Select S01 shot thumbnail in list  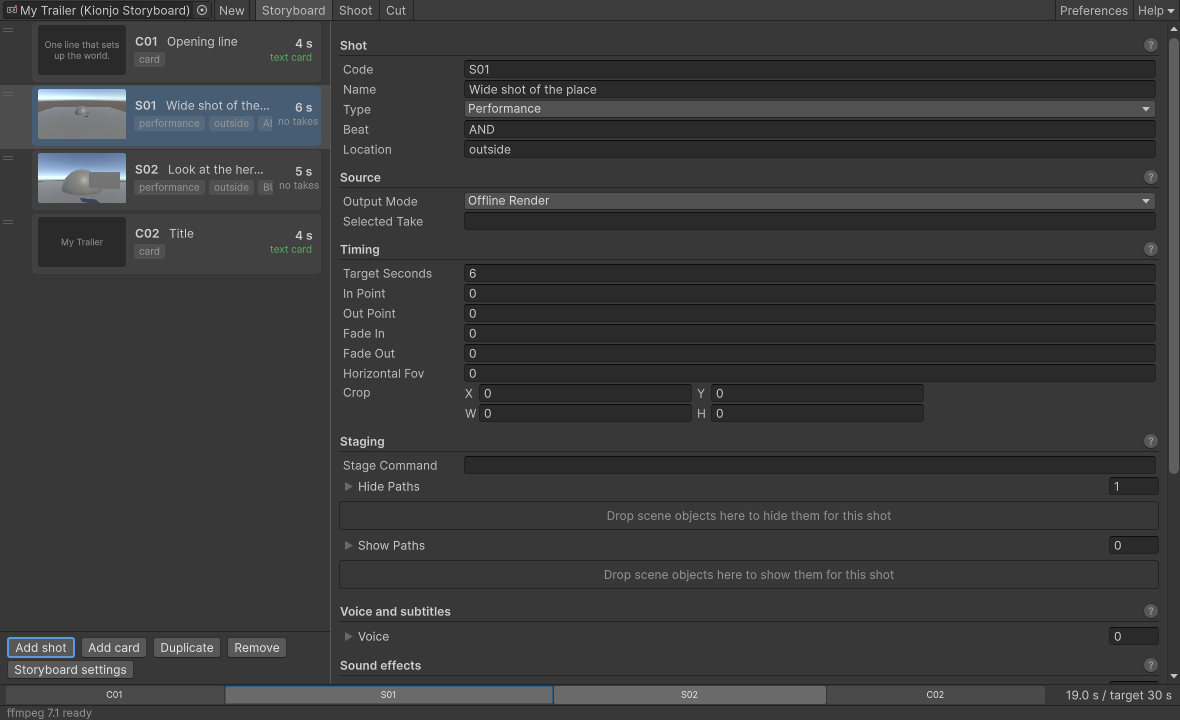[x=82, y=114]
